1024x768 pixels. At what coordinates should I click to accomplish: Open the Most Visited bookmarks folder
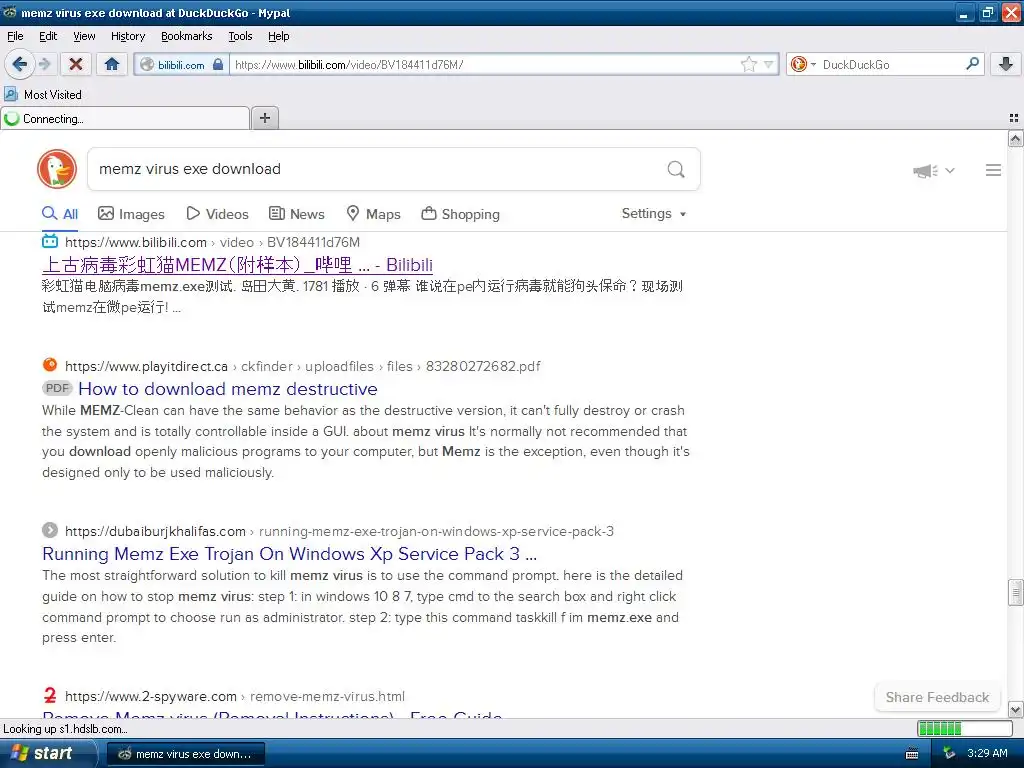point(43,95)
